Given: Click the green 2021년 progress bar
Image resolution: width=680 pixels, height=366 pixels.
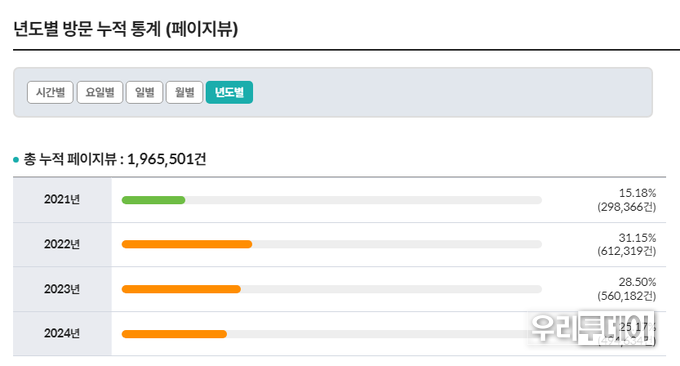Looking at the screenshot, I should (154, 200).
